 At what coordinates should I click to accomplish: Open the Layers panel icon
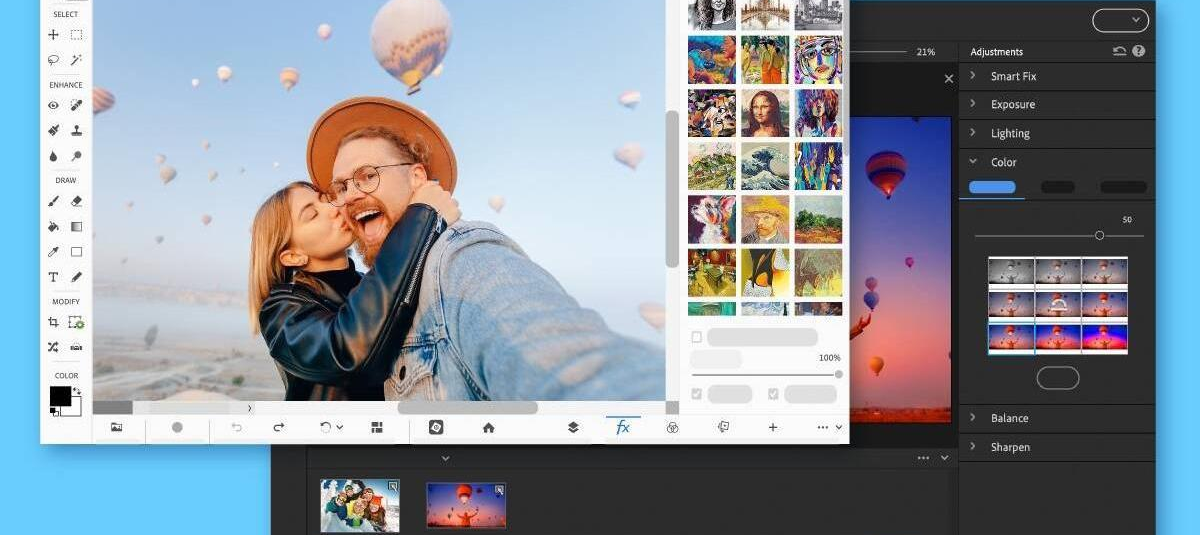(573, 427)
